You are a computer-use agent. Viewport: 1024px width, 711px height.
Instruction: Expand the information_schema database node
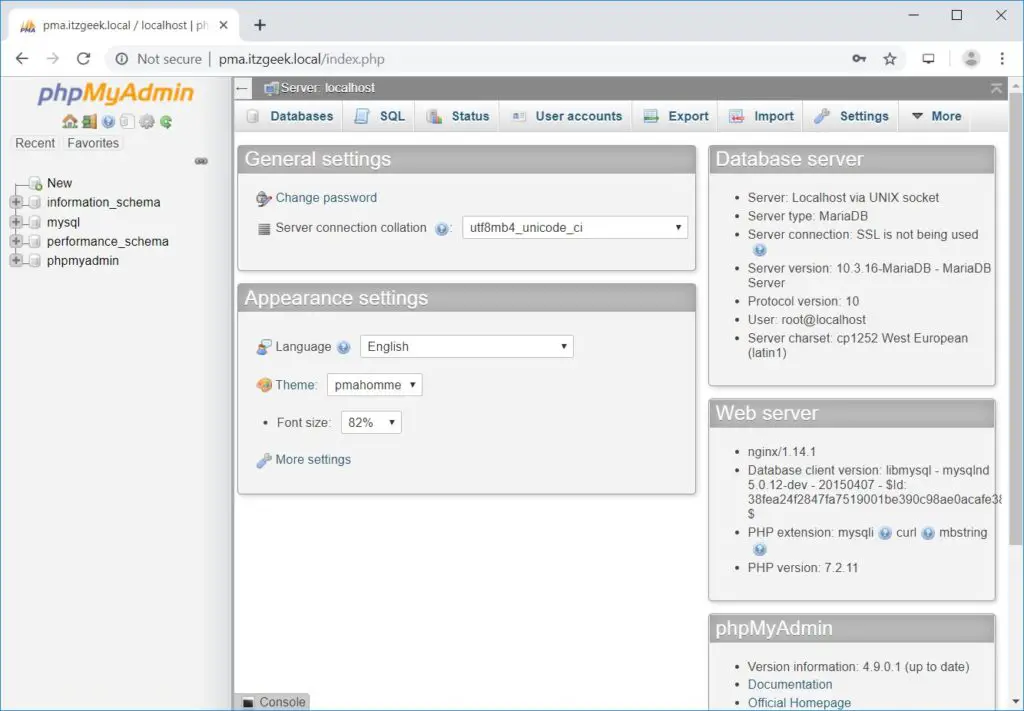[x=16, y=202]
